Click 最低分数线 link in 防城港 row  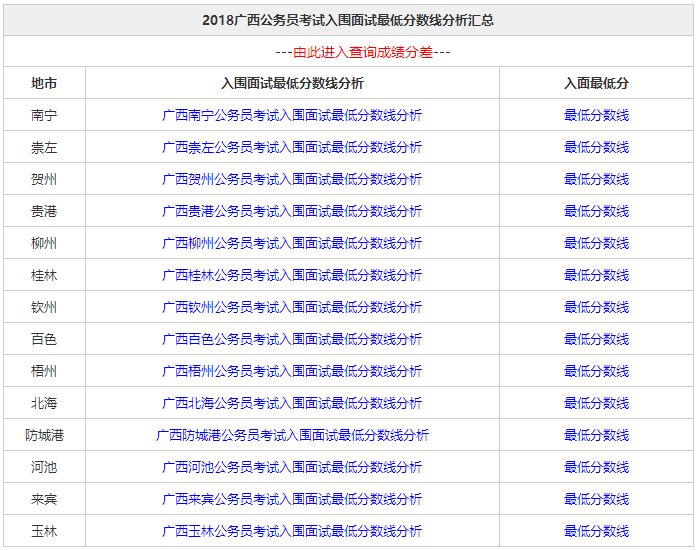(x=597, y=435)
